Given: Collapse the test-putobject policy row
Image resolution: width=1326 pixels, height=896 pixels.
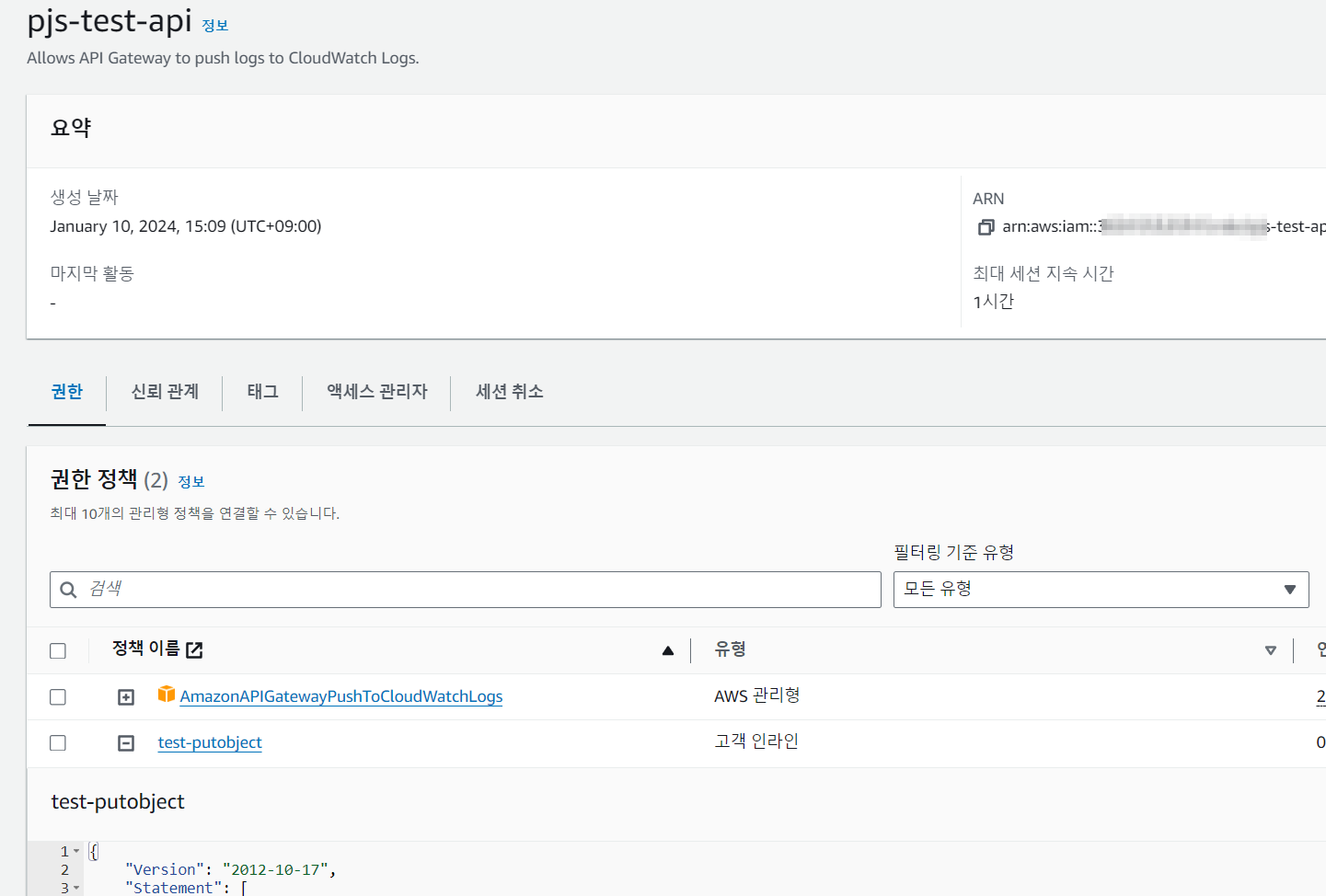Looking at the screenshot, I should (x=126, y=743).
